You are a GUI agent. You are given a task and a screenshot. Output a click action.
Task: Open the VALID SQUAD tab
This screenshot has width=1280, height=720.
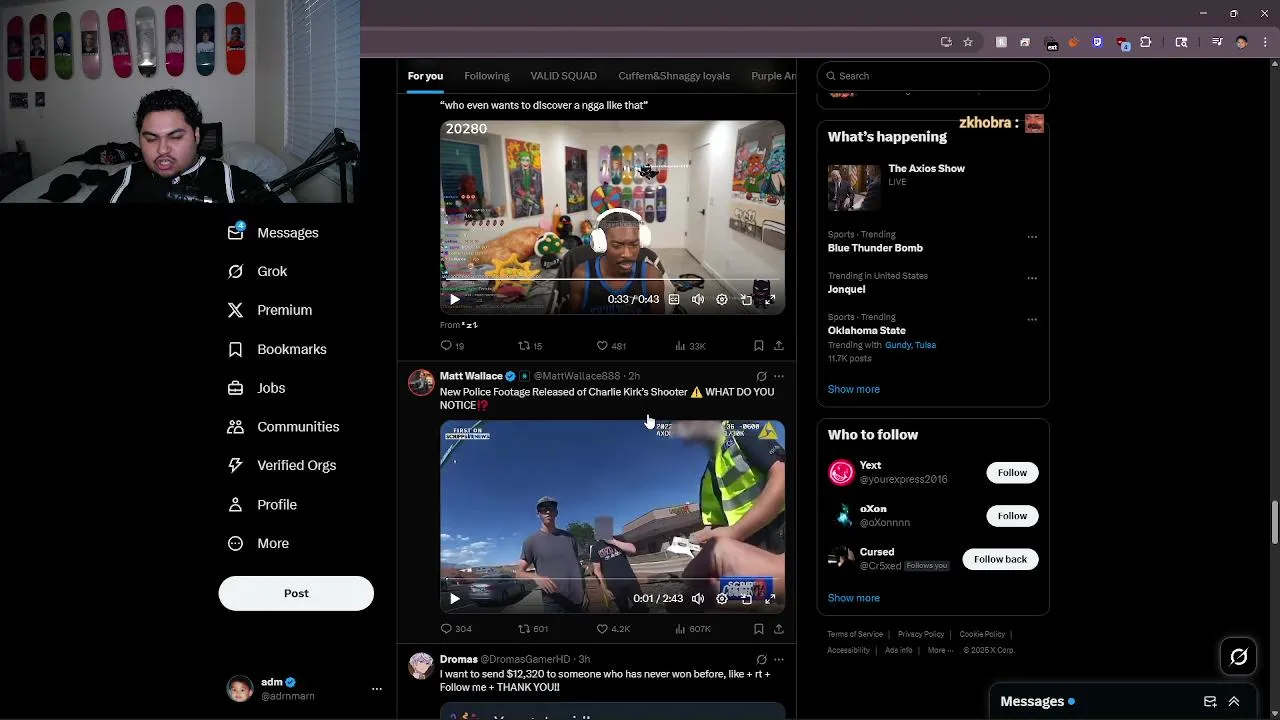(x=563, y=76)
